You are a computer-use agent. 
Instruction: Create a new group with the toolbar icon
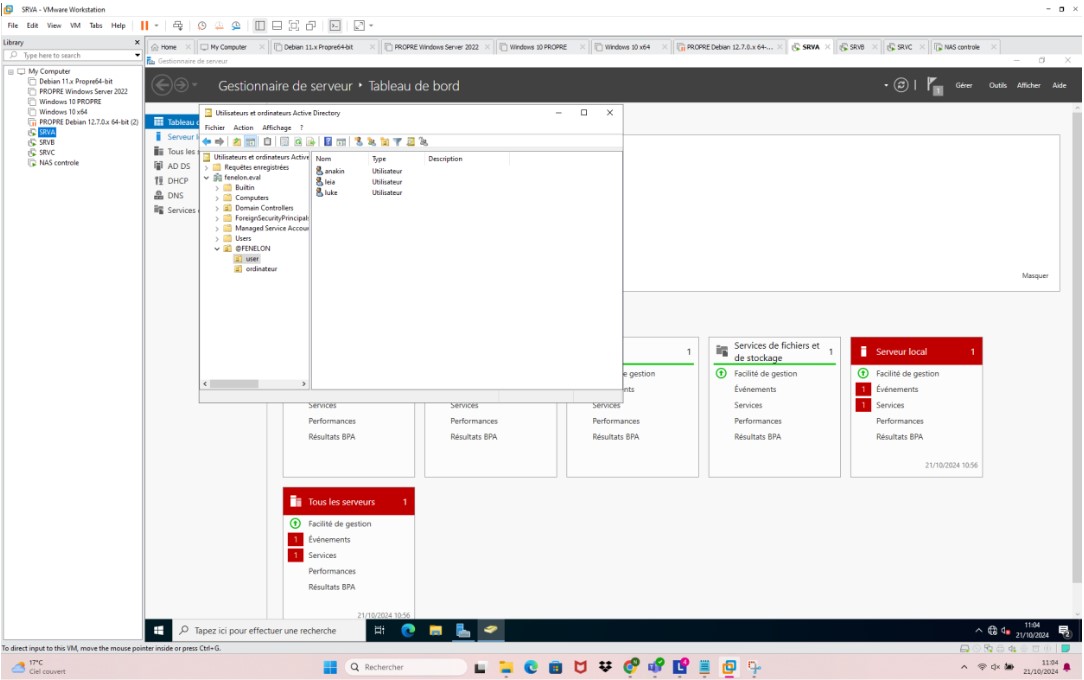[x=372, y=142]
